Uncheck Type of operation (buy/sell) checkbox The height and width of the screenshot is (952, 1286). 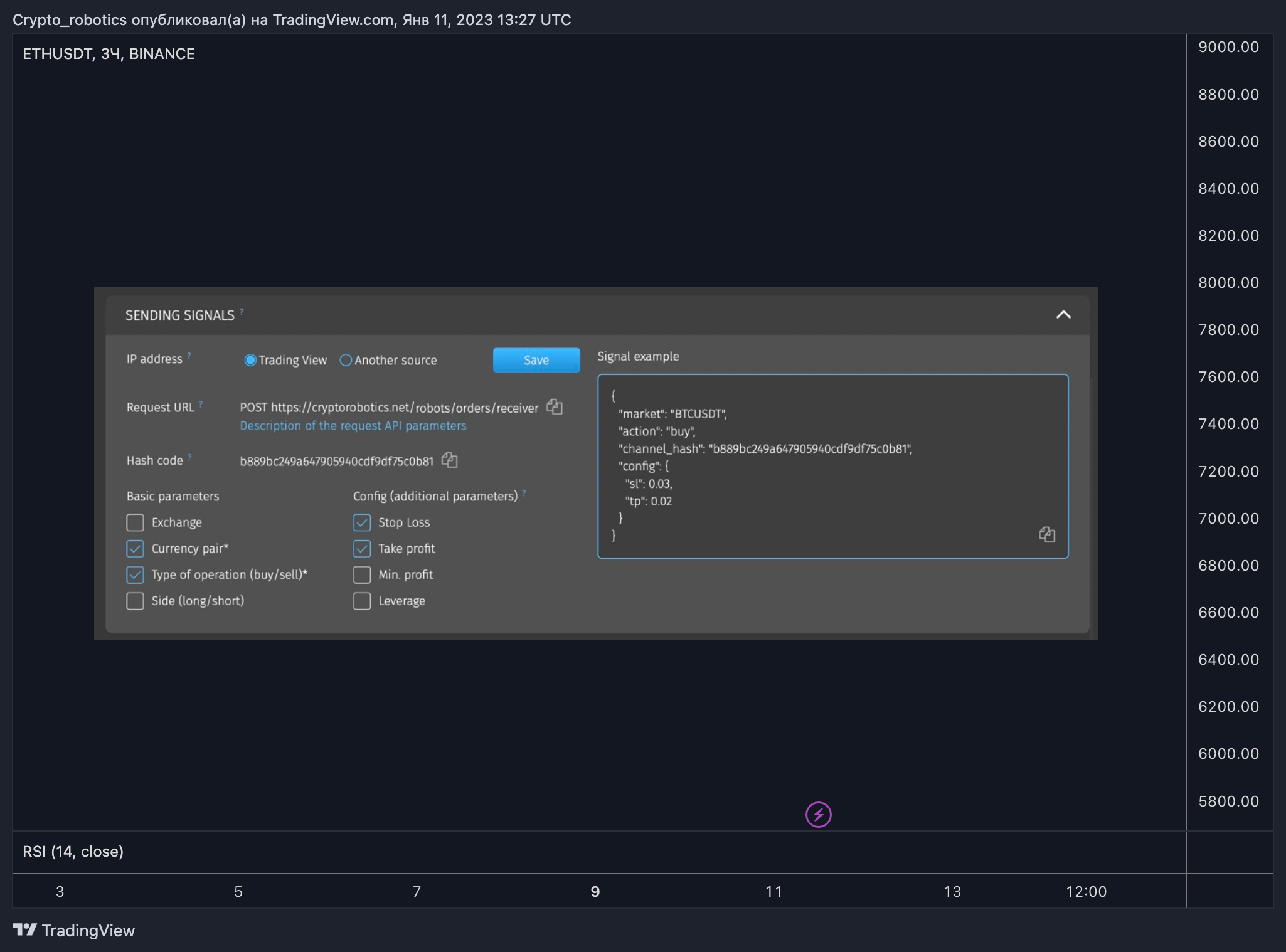coord(135,574)
